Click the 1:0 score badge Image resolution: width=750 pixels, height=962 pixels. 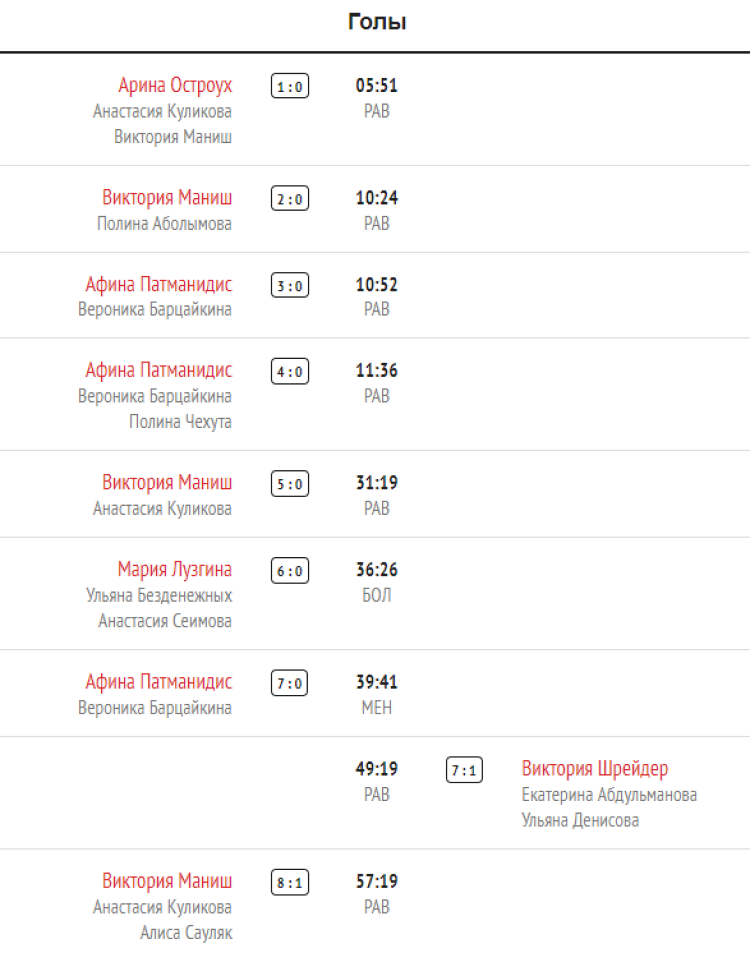[x=290, y=87]
